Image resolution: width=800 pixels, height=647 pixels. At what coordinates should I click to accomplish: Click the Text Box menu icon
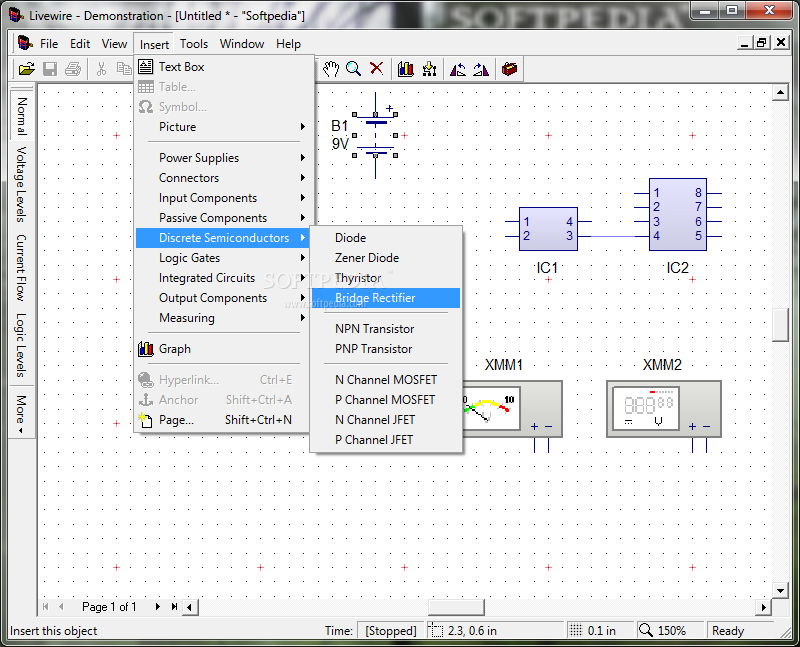[x=146, y=67]
